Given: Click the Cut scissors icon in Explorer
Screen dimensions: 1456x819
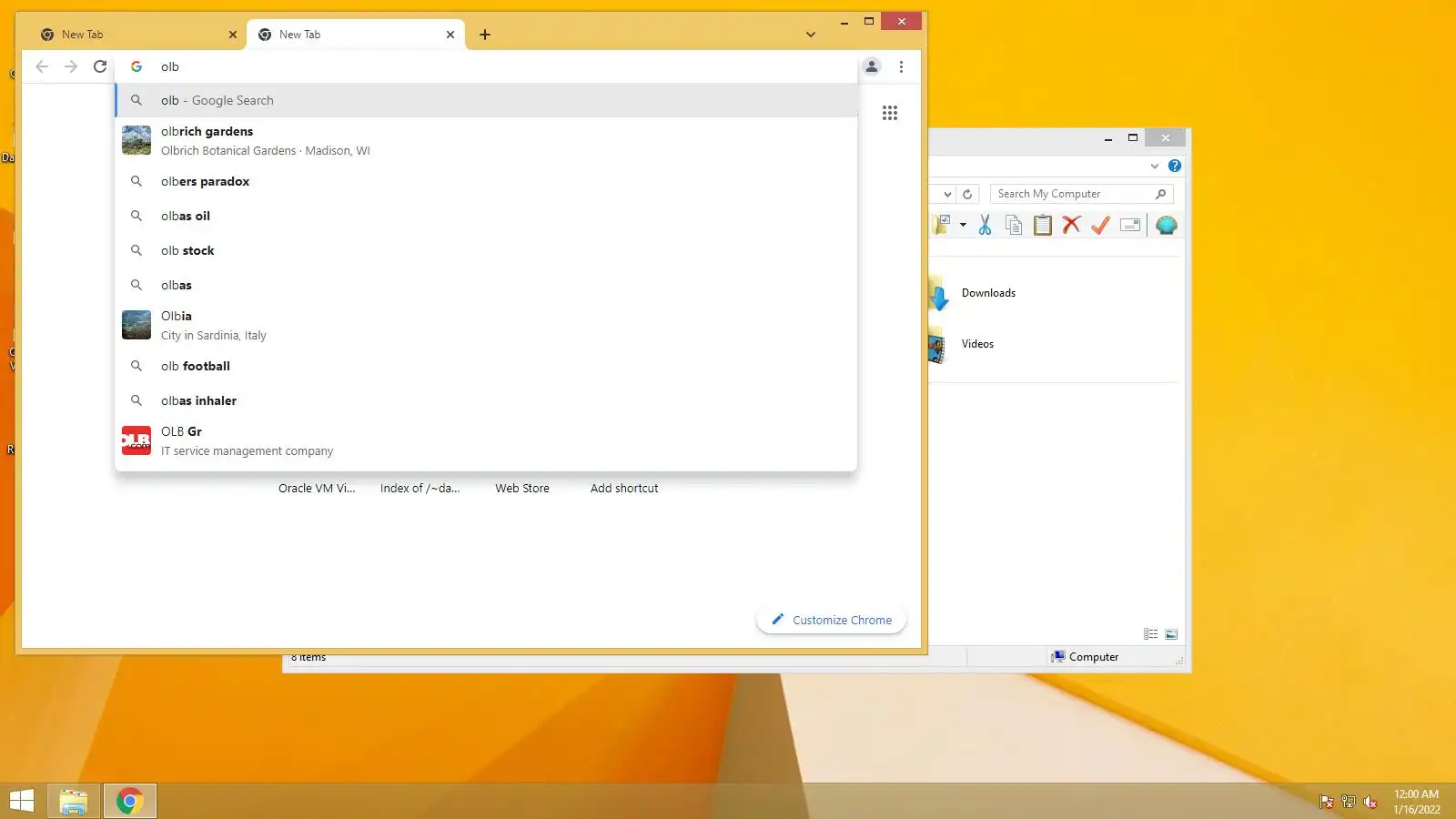Looking at the screenshot, I should click(x=985, y=225).
